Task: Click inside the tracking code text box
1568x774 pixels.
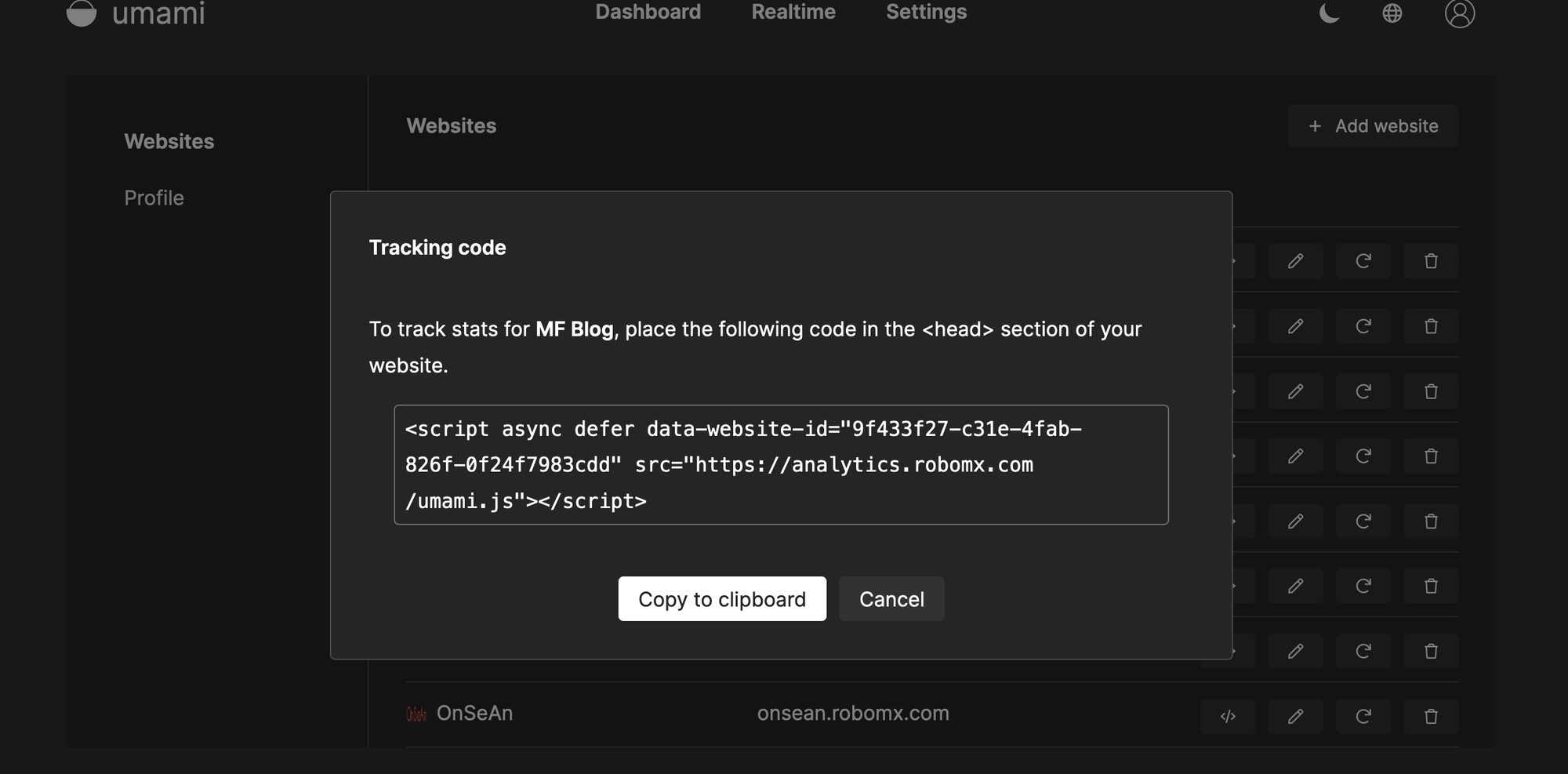Action: click(x=781, y=464)
